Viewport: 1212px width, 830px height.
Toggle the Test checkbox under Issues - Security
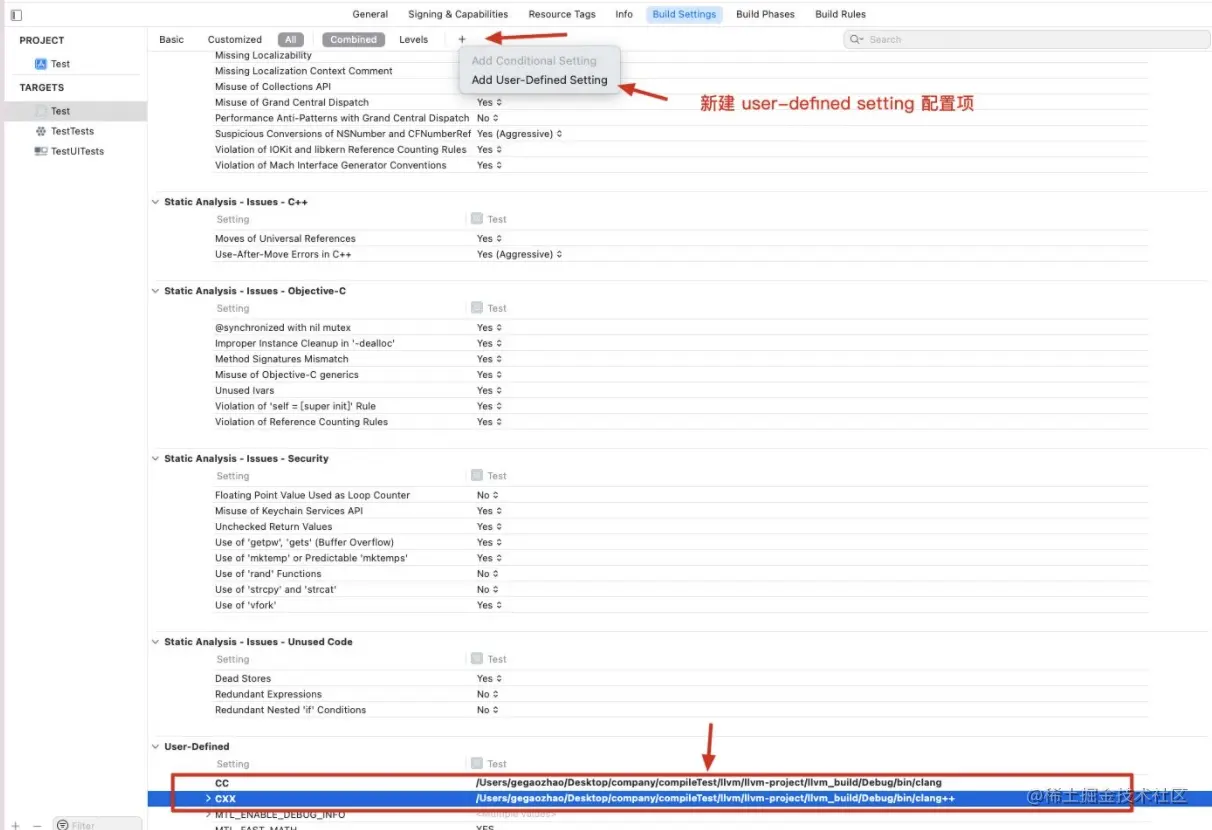click(476, 475)
